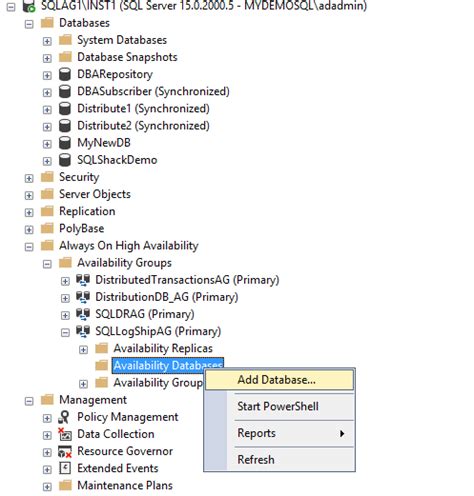The height and width of the screenshot is (496, 474).
Task: Select the Availability Databases tree item
Action: (168, 365)
